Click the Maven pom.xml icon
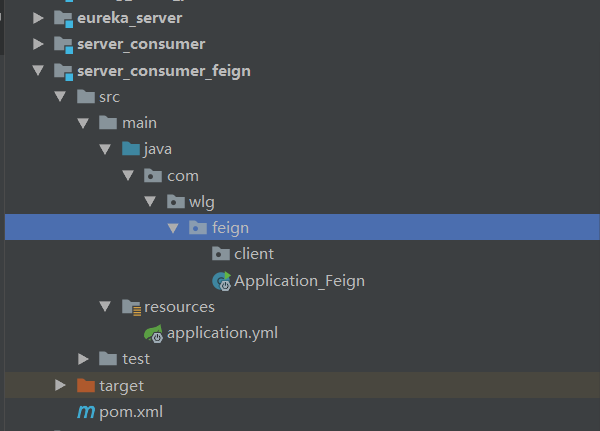The width and height of the screenshot is (600, 431). click(86, 412)
